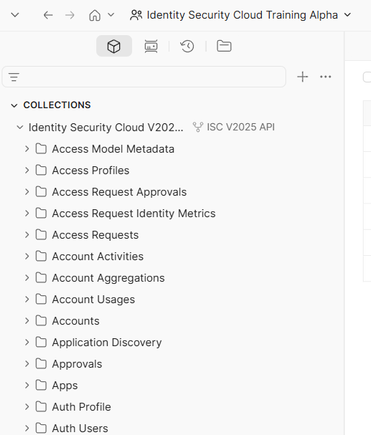Expand the Apps folder
The width and height of the screenshot is (371, 435).
point(27,385)
